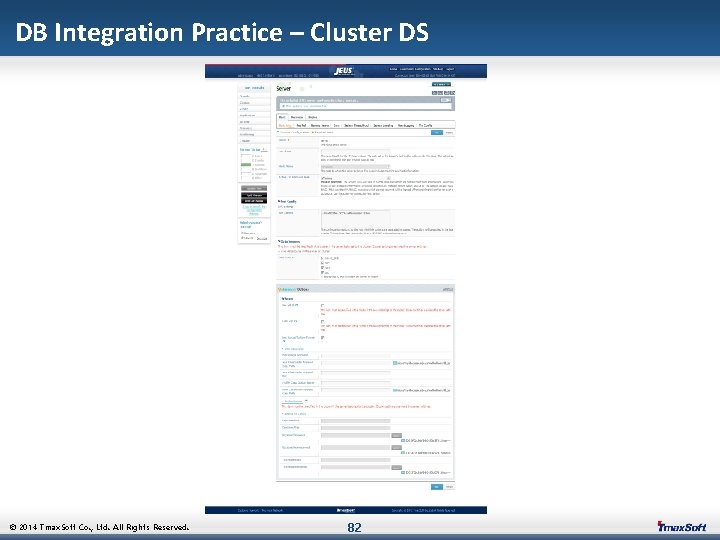
Task: Click the gray Lock & Edit button in the sidebar
Action: point(254,188)
